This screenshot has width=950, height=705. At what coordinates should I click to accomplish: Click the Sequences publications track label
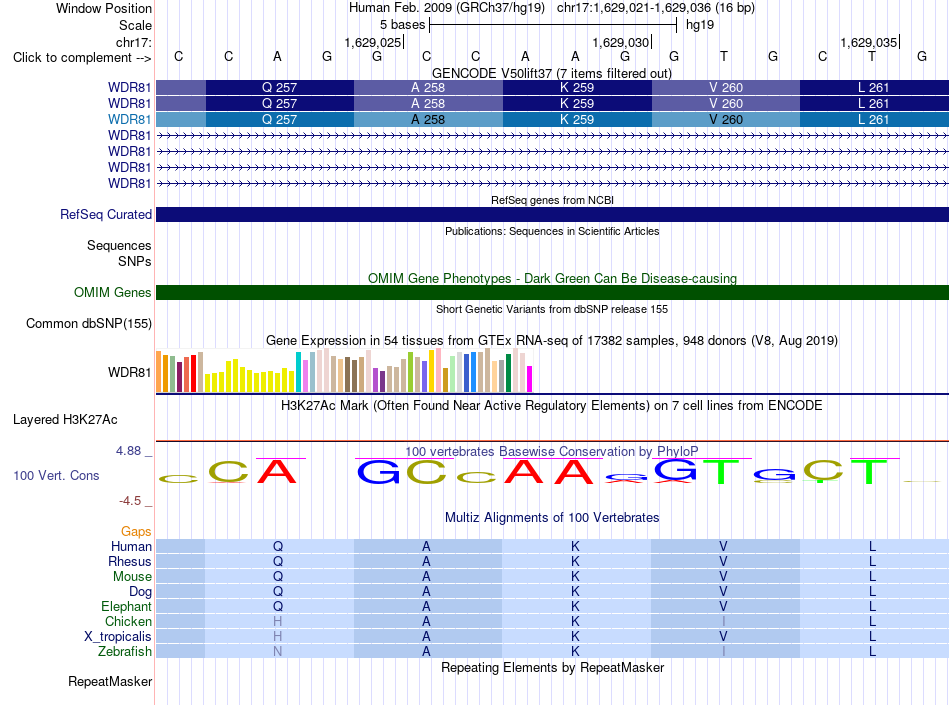coord(119,245)
